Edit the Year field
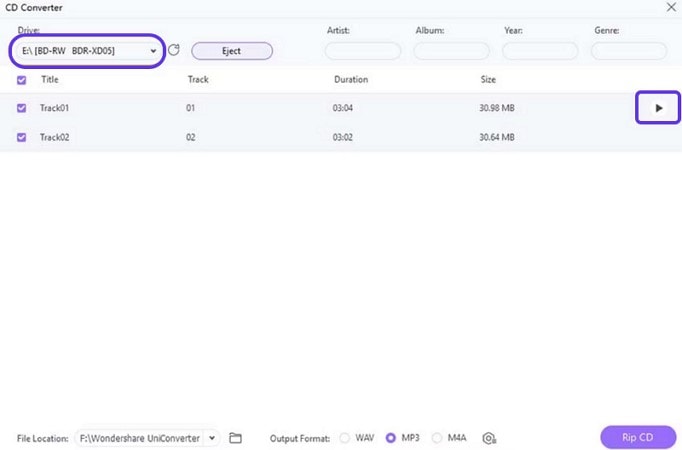Viewport: 682px width, 450px height. pyautogui.click(x=540, y=51)
